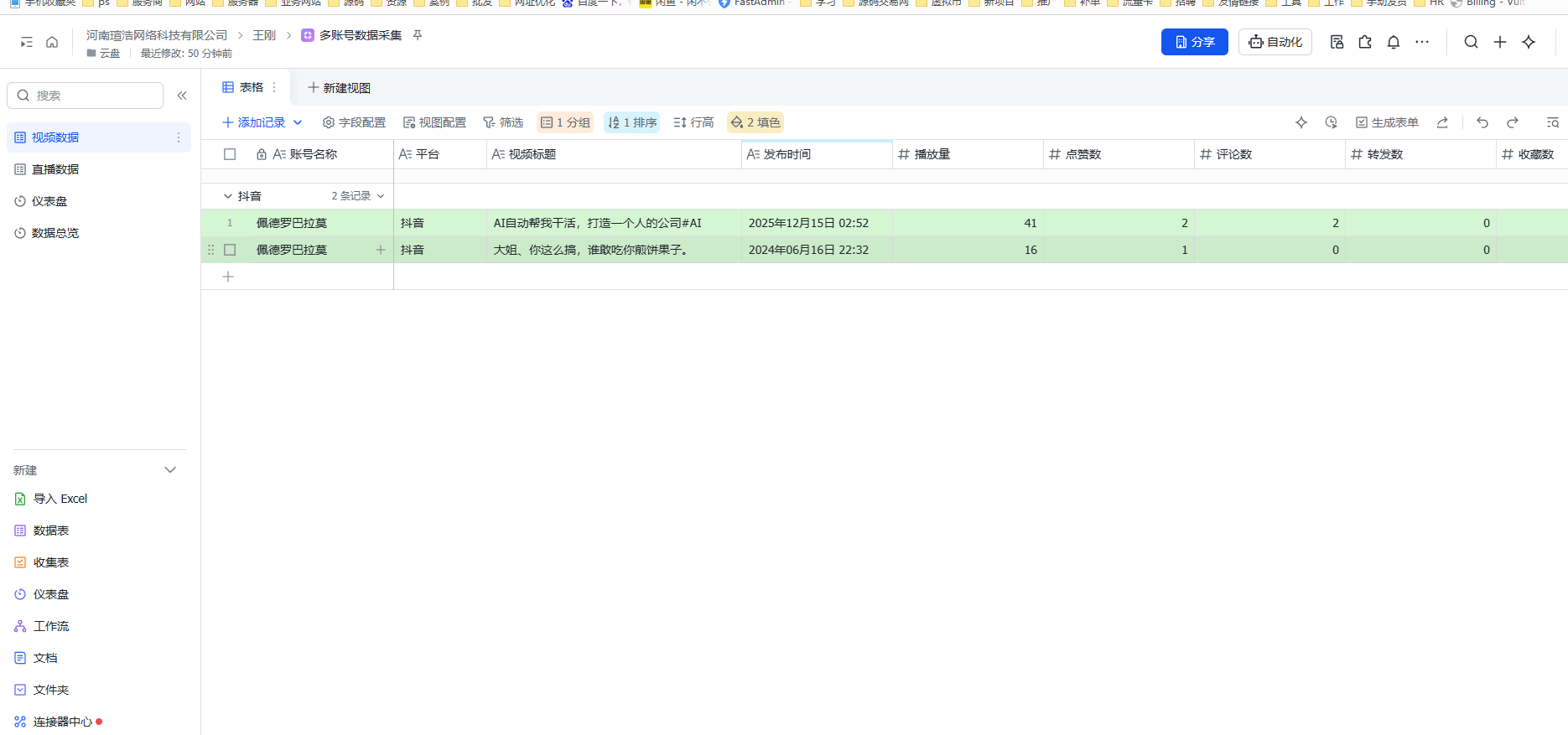Open 王刚 breadcrumb link
Screen dimensions: 1568x735
(x=264, y=35)
